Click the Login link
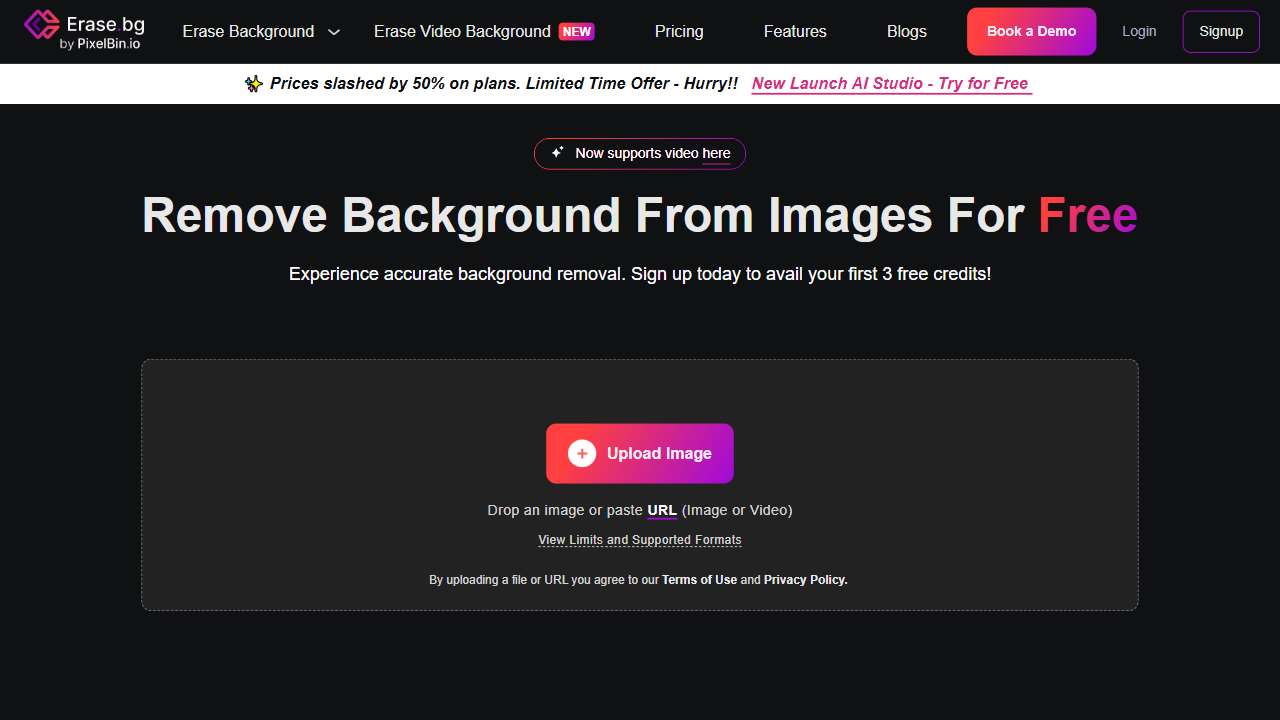Screen dimensions: 1280x720 tap(1139, 32)
